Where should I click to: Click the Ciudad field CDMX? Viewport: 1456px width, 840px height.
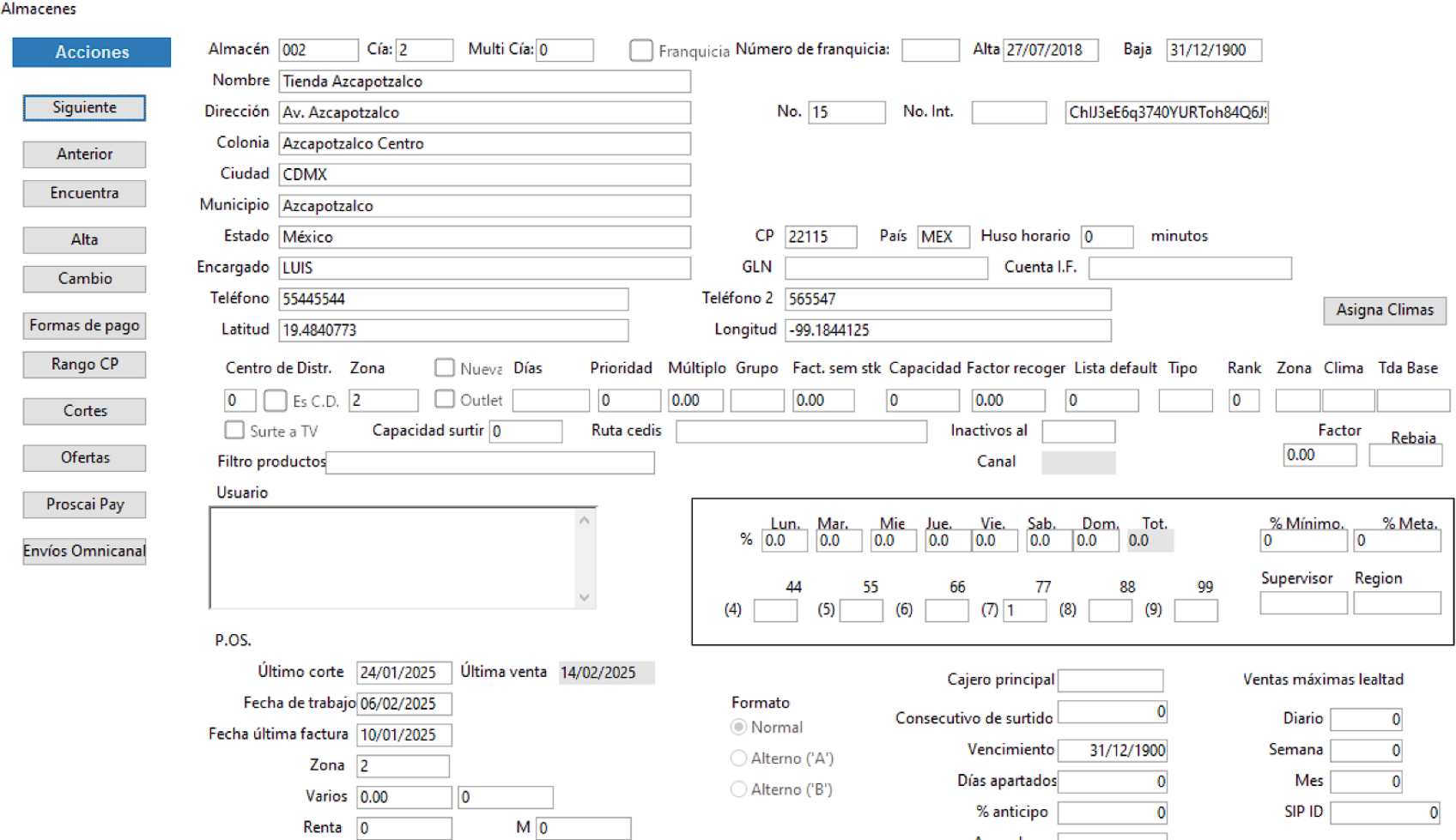pos(485,175)
